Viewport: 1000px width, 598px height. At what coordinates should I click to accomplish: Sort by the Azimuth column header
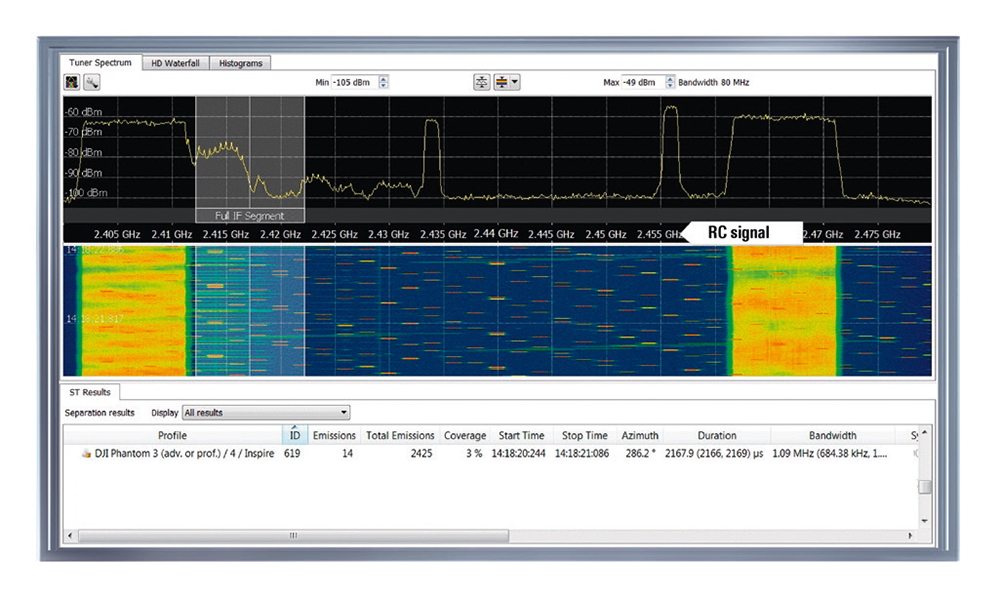coord(640,435)
